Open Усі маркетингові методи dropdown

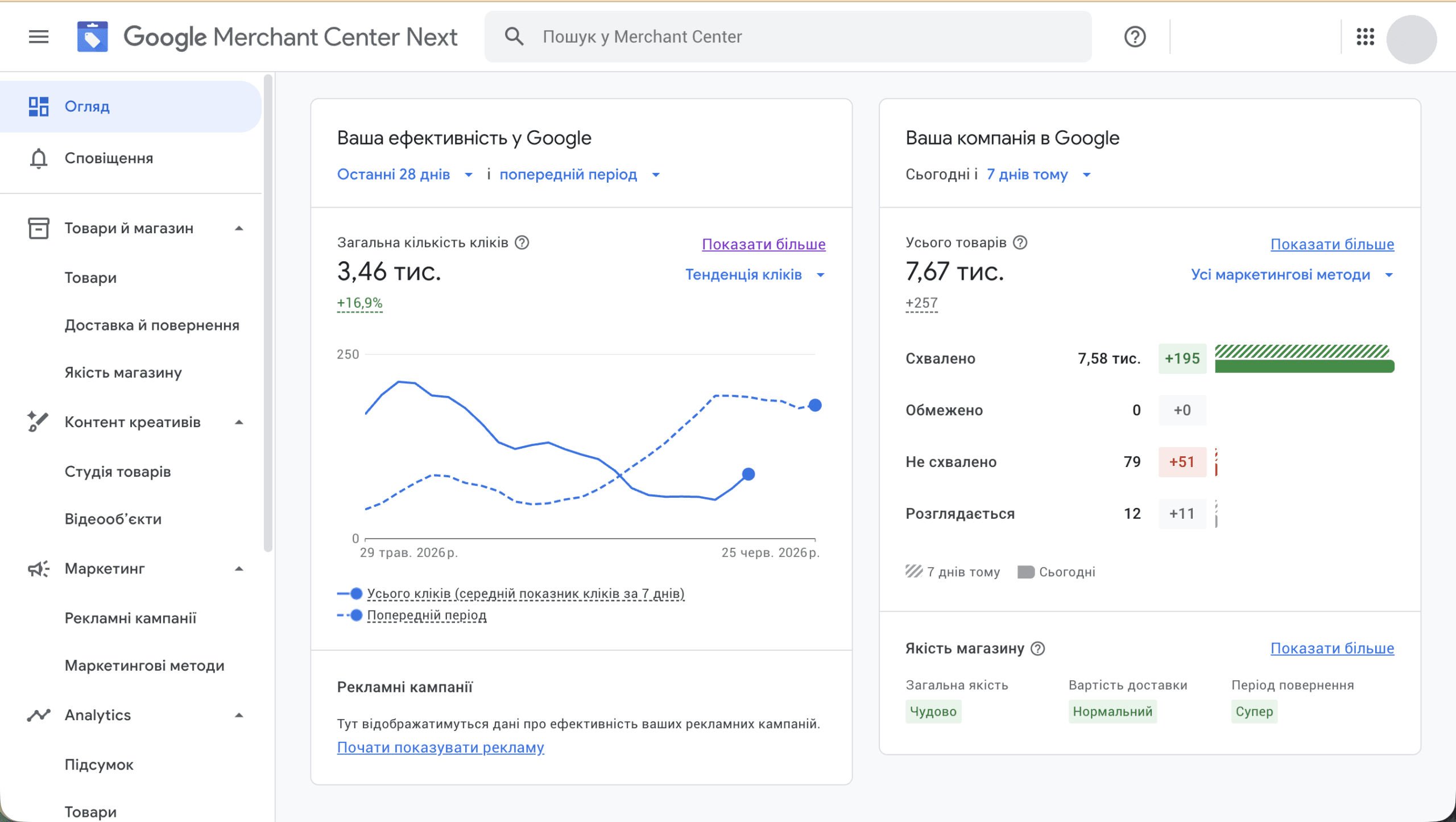click(1292, 275)
